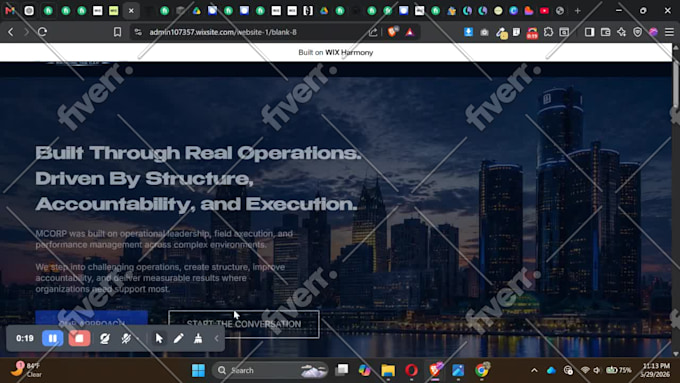Go back to the previous page
The height and width of the screenshot is (383, 680).
point(11,32)
